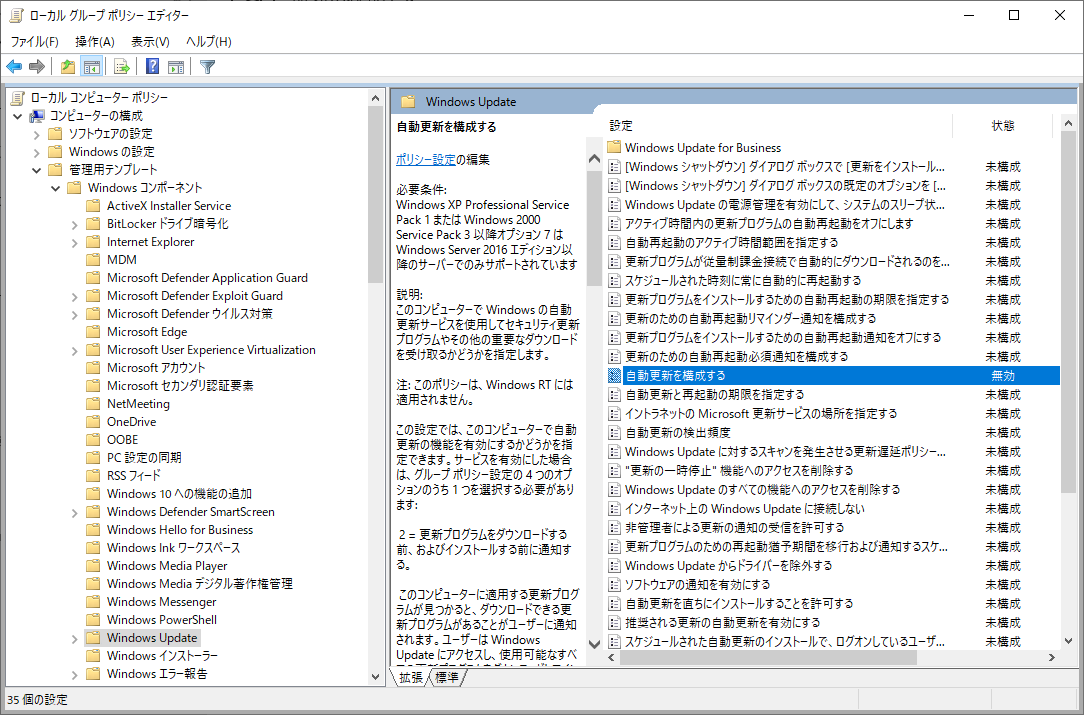Expand the ソフトウェアの設定 node
Viewport: 1084px width, 715px height.
point(37,134)
